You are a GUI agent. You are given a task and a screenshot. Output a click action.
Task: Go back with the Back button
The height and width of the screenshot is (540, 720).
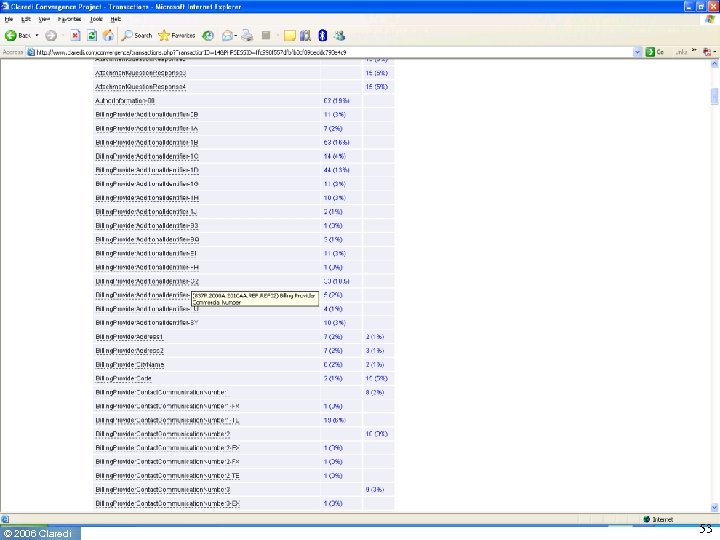coord(17,35)
